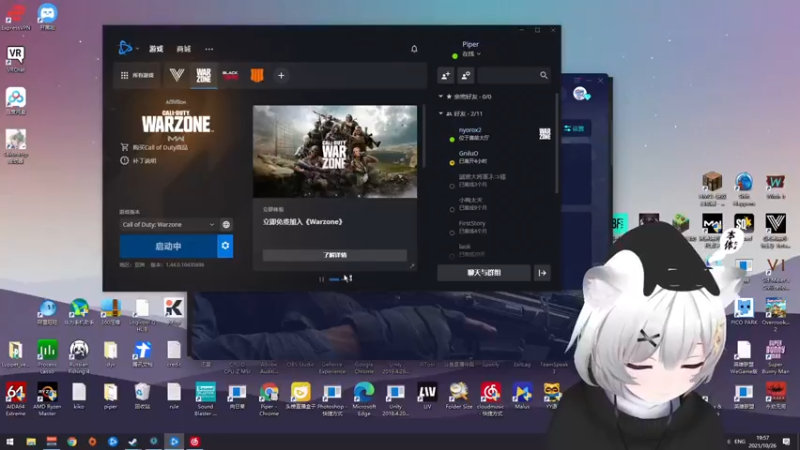Click the Warzone icon beside nyorox2
The image size is (800, 450).
(x=545, y=134)
